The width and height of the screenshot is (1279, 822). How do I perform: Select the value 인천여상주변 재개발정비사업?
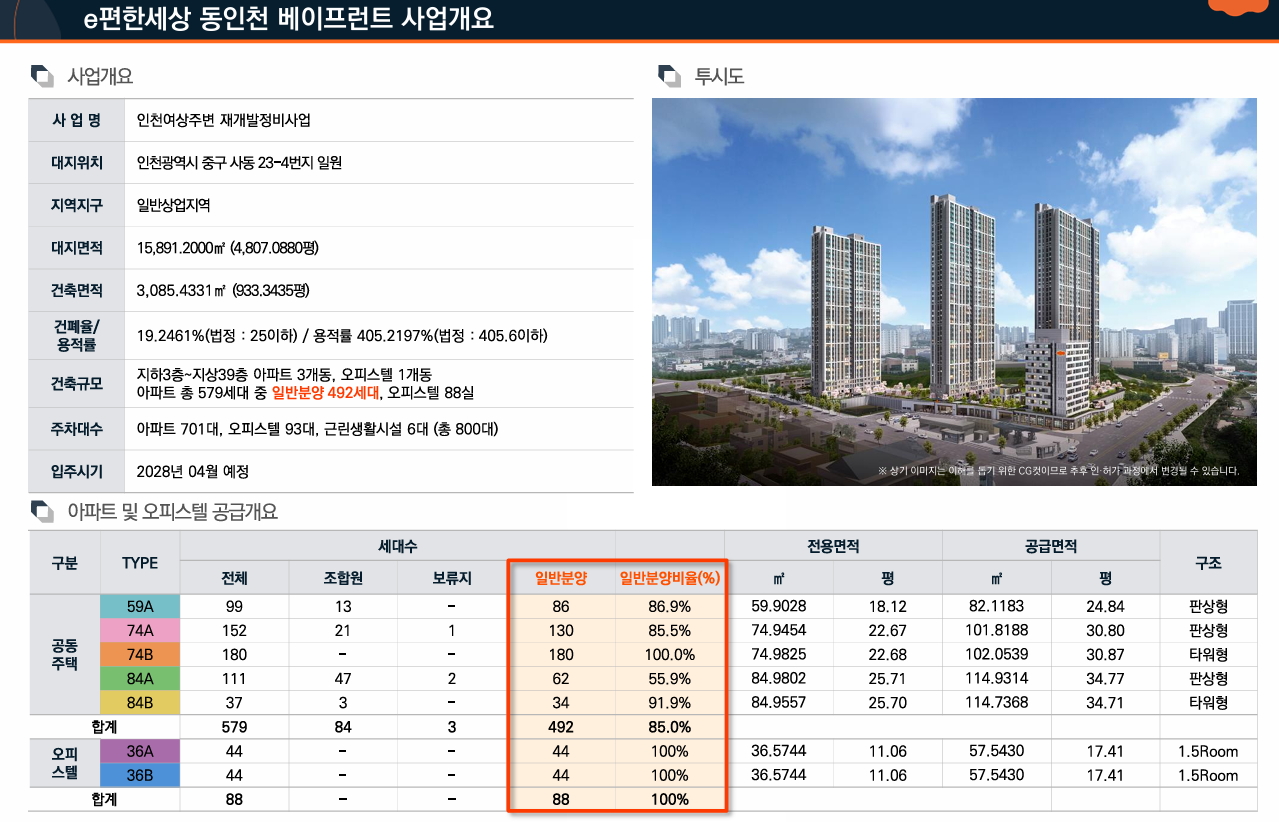(224, 120)
